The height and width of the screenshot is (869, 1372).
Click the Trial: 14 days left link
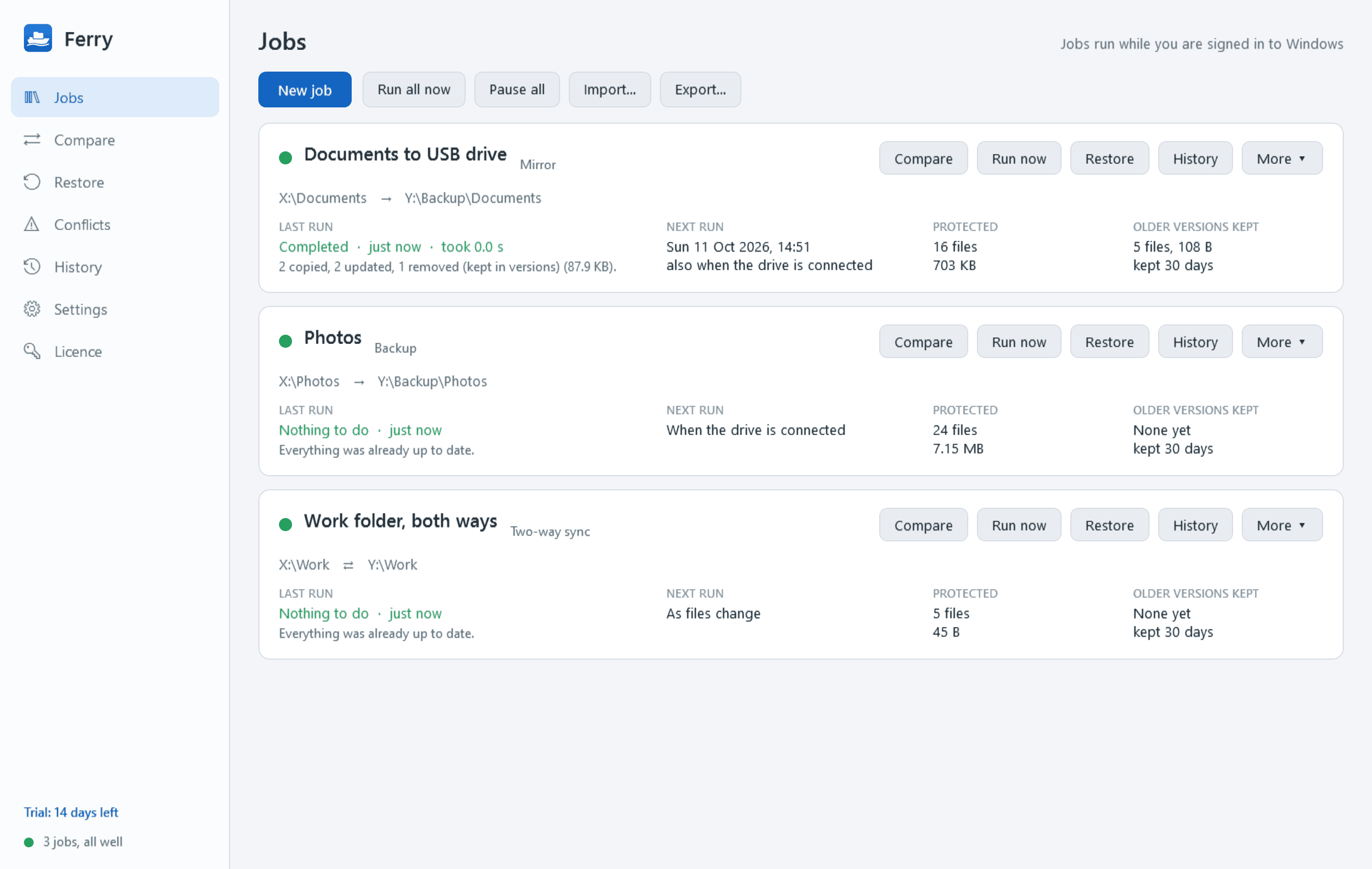(x=71, y=813)
